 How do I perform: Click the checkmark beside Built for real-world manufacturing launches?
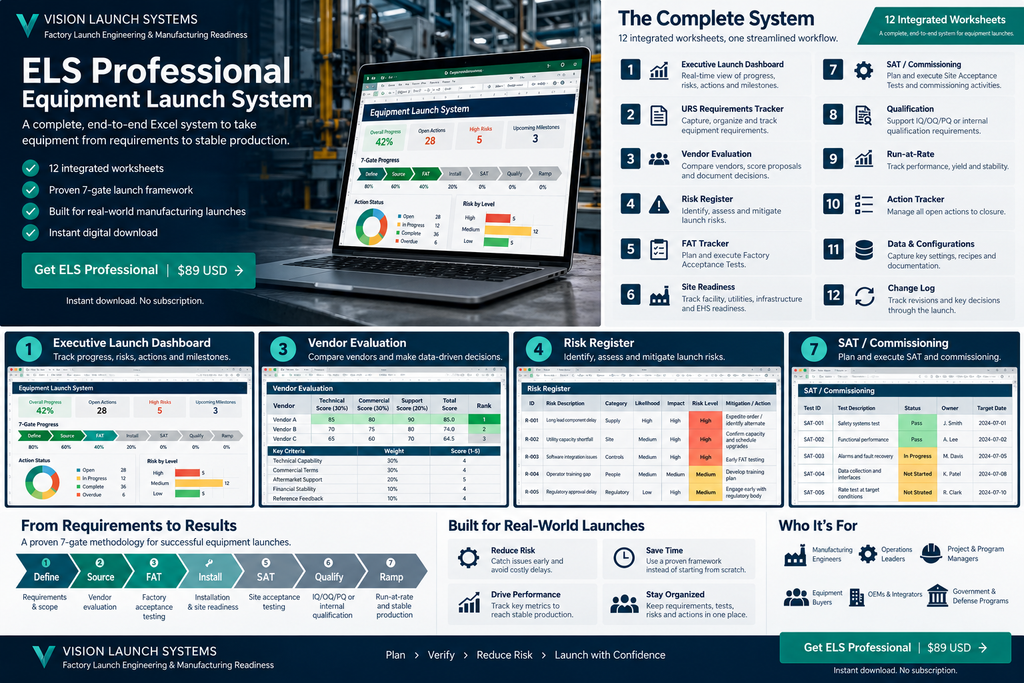pos(31,212)
